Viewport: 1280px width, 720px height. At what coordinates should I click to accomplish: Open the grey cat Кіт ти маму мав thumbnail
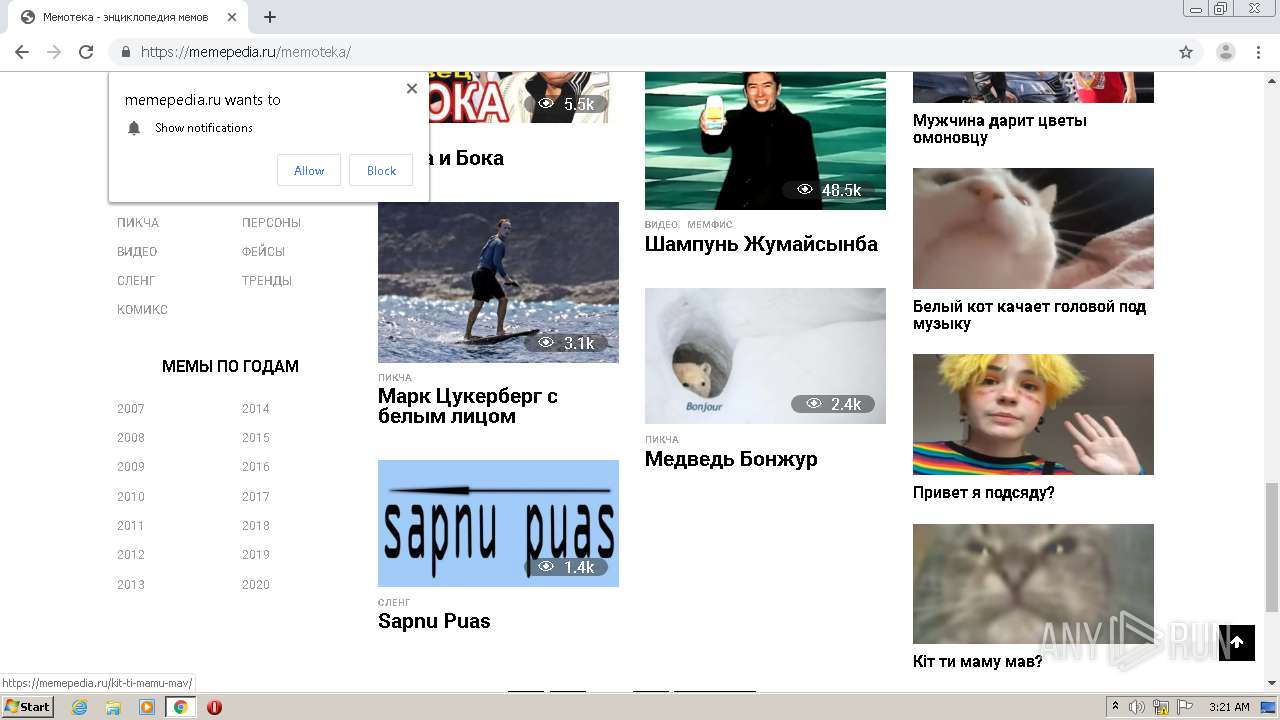click(x=1033, y=584)
